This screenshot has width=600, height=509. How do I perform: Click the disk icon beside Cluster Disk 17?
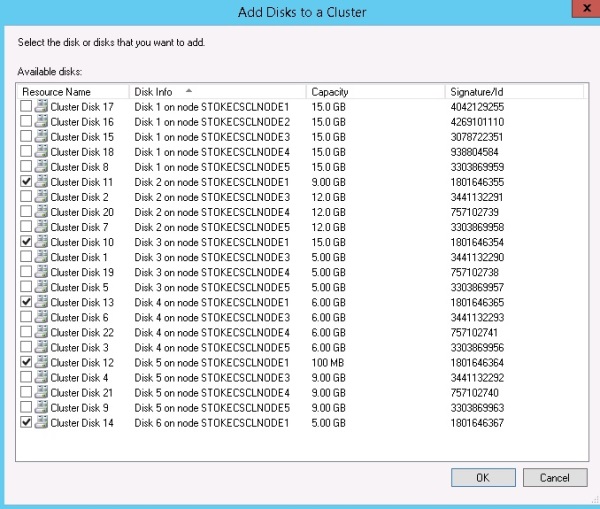click(41, 106)
